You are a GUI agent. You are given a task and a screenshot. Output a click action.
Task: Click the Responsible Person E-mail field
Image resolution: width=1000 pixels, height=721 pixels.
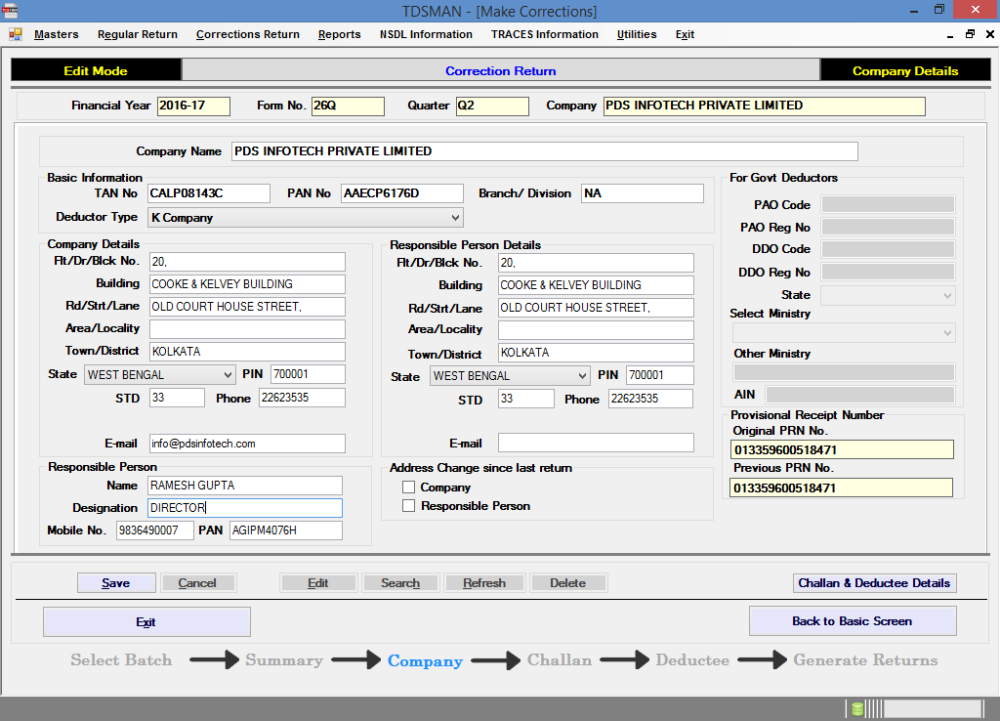click(595, 442)
